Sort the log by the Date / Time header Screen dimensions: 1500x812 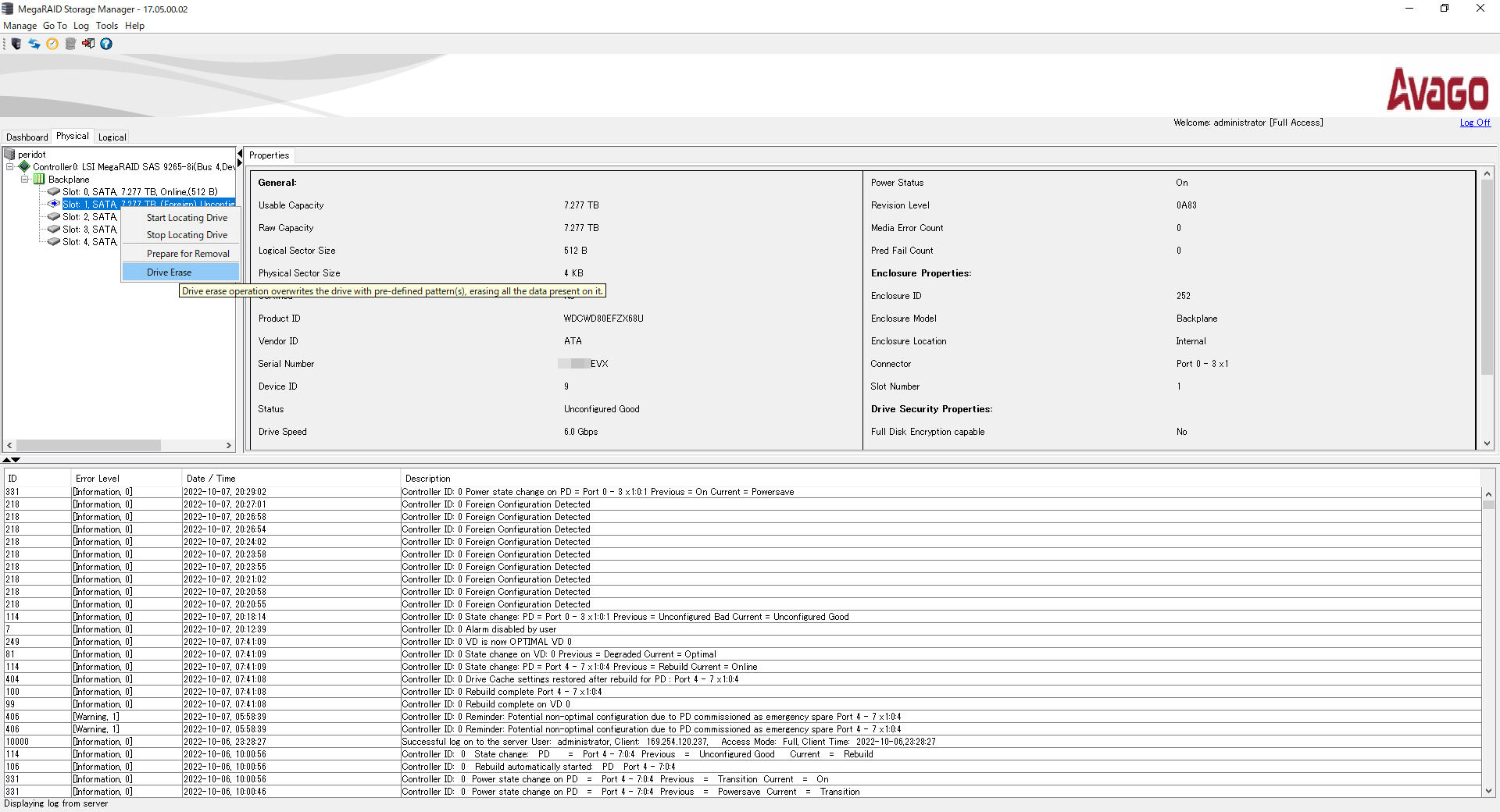291,479
